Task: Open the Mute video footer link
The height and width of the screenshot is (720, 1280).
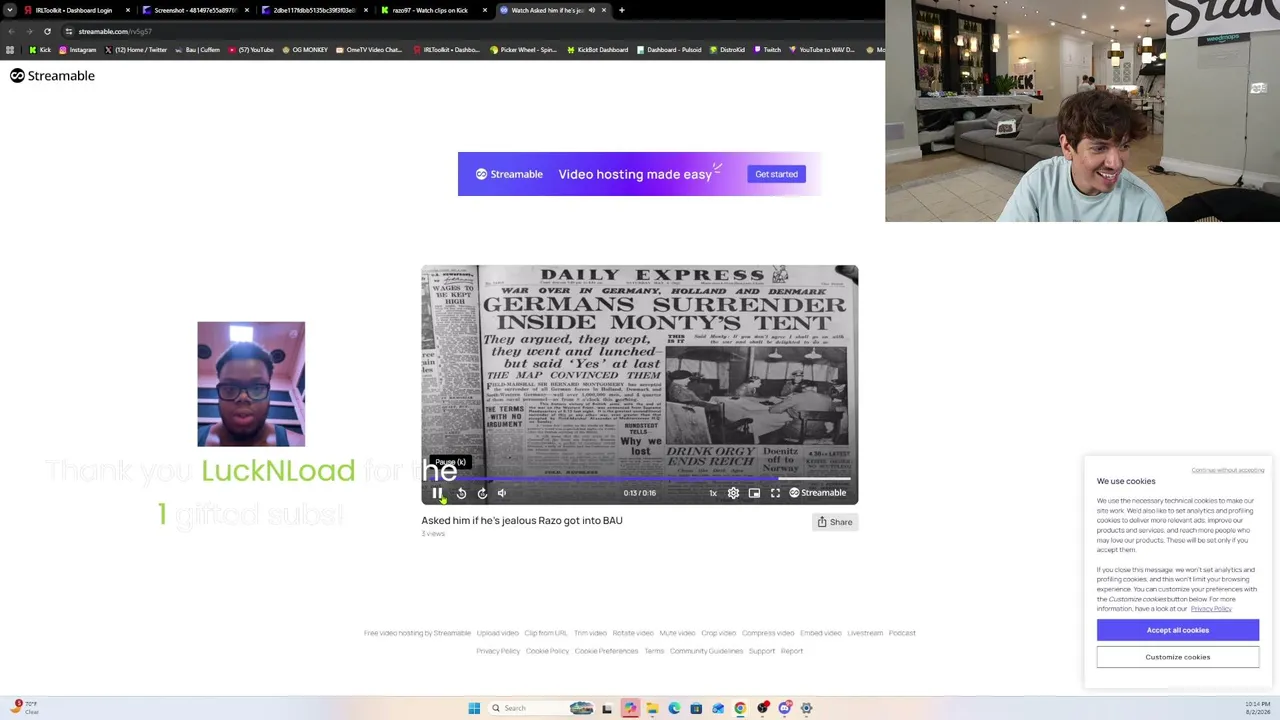Action: pos(677,633)
